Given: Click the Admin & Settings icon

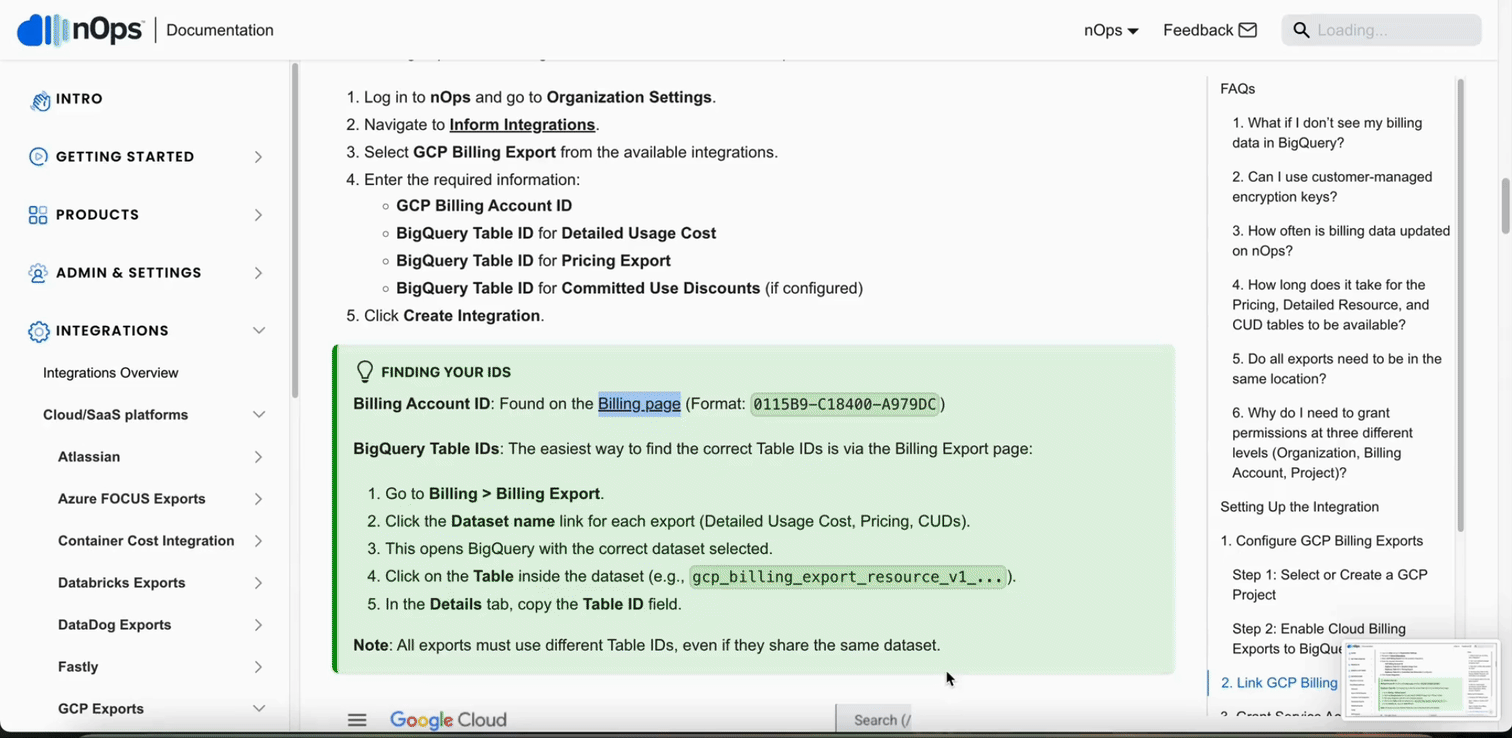Looking at the screenshot, I should coord(37,272).
